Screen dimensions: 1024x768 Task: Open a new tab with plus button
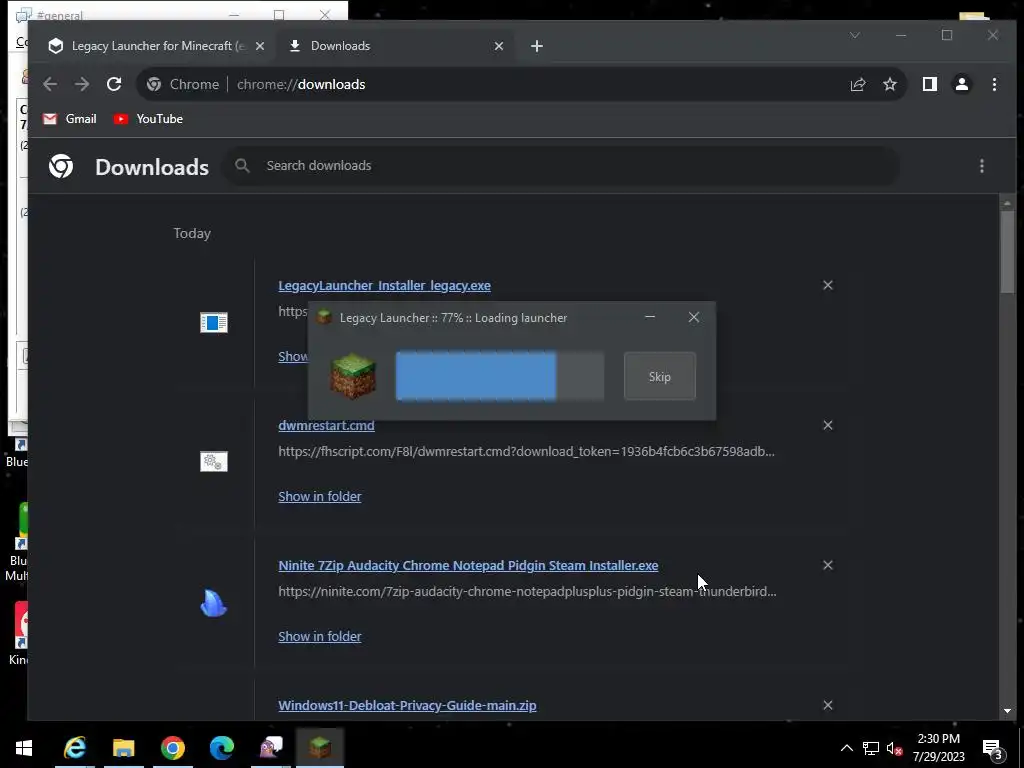(537, 46)
